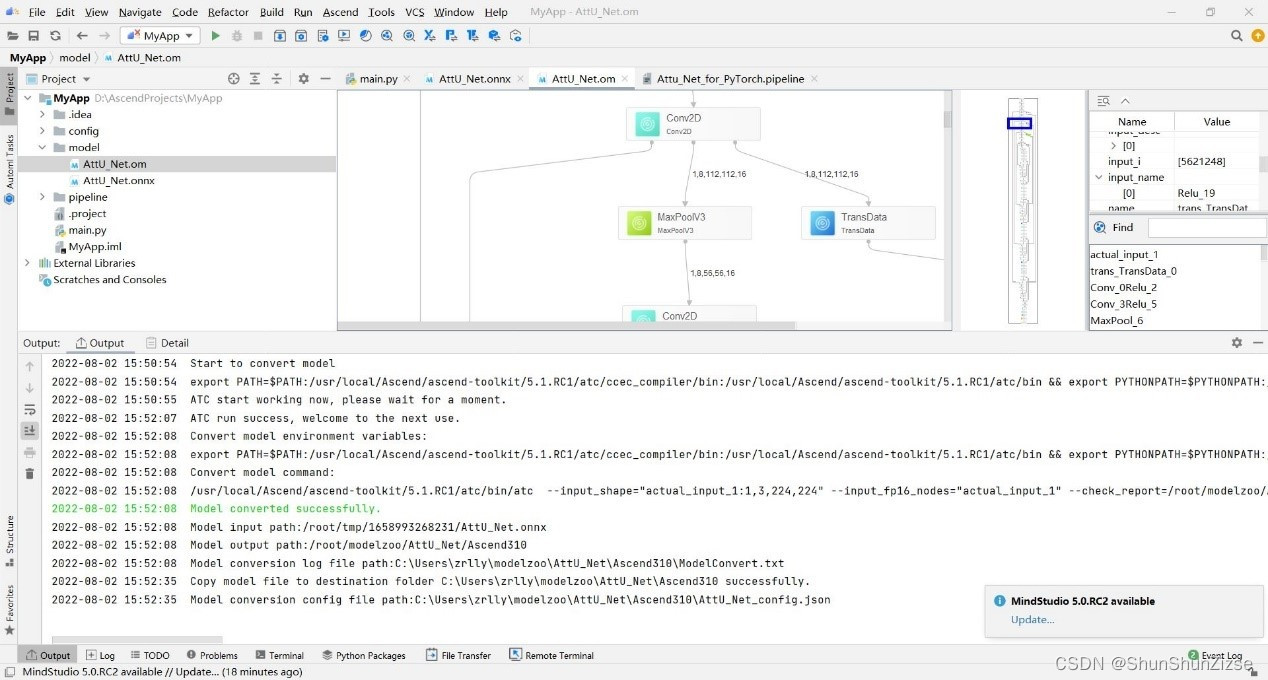This screenshot has width=1268, height=680.
Task: Save all via the floppy disk icon
Action: [x=33, y=35]
